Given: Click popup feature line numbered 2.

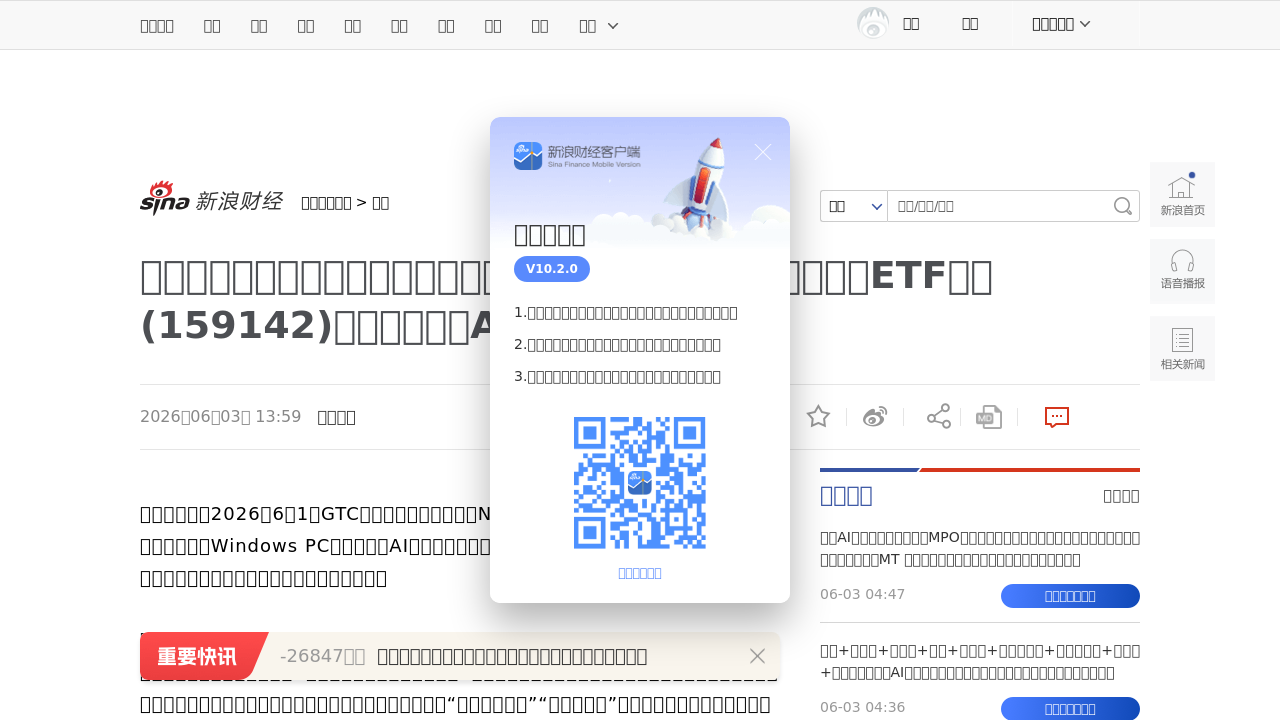Looking at the screenshot, I should pyautogui.click(x=618, y=345).
